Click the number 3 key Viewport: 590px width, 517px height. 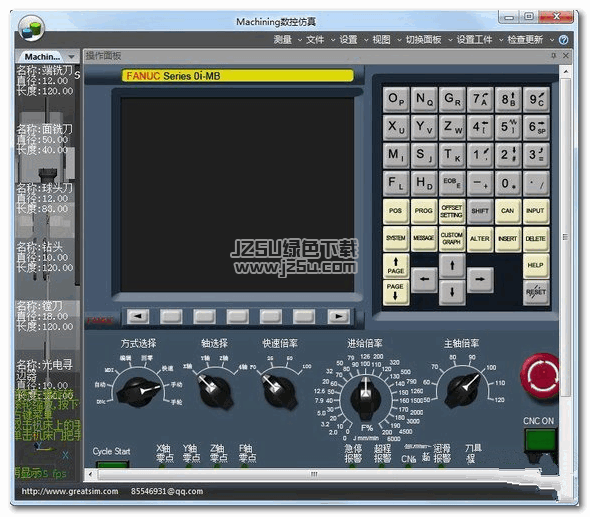[x=536, y=155]
